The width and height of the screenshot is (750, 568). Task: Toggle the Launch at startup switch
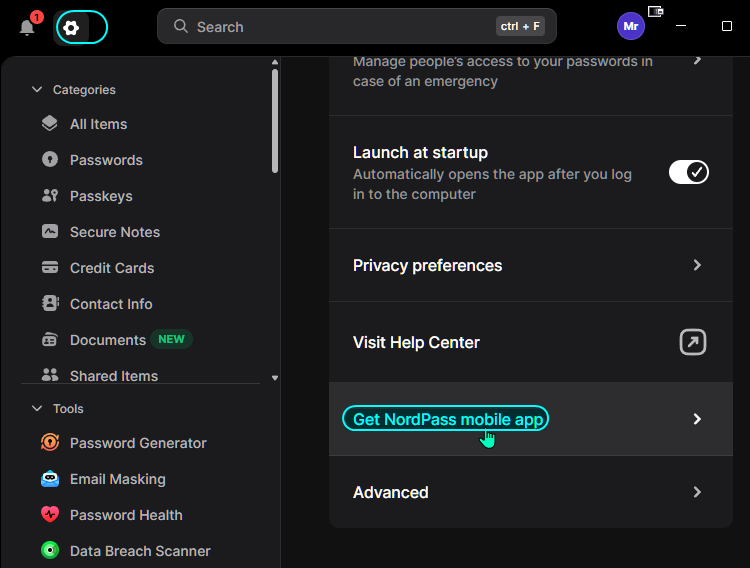(688, 172)
